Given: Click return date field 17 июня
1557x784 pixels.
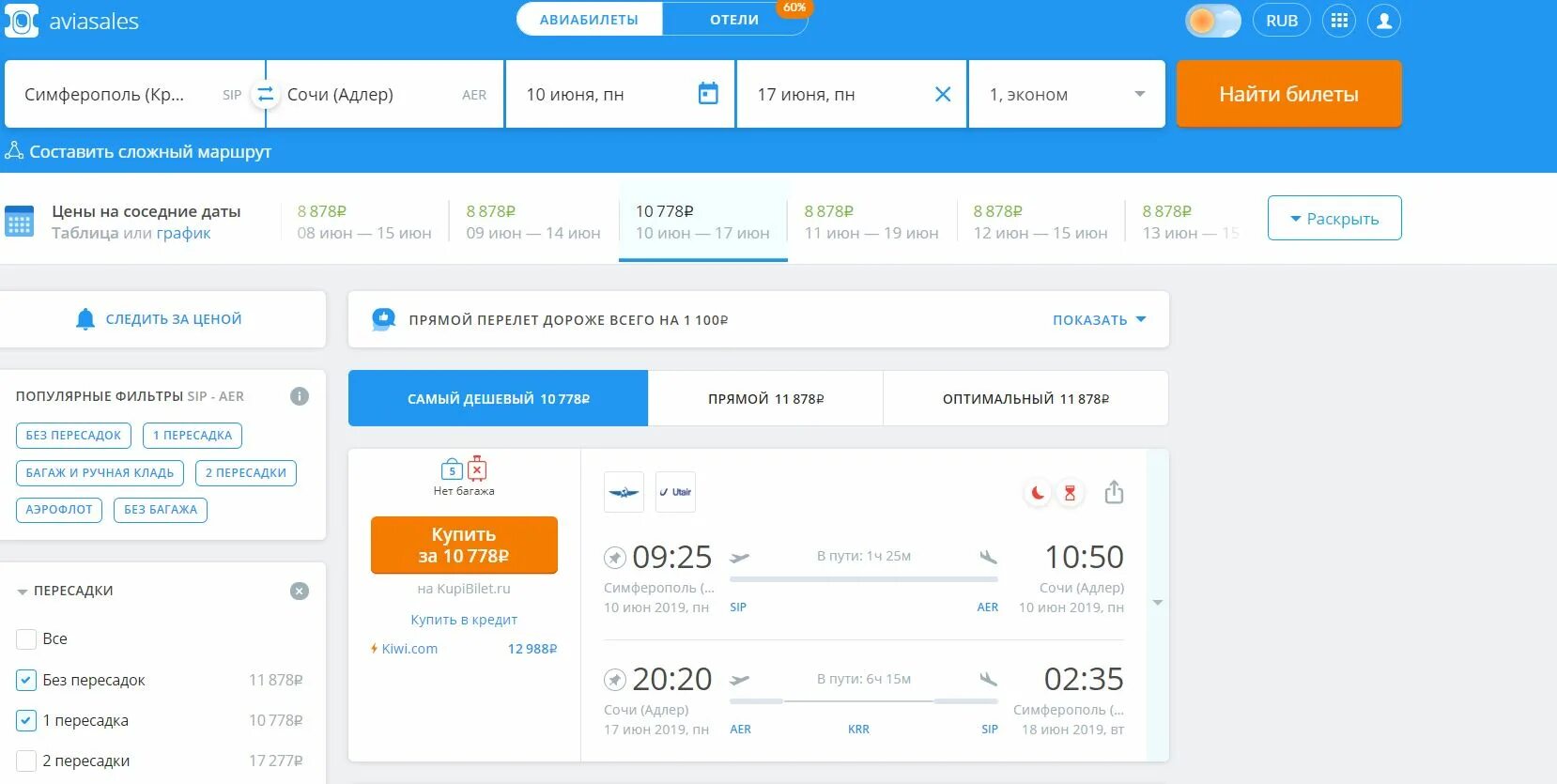Looking at the screenshot, I should (x=852, y=94).
